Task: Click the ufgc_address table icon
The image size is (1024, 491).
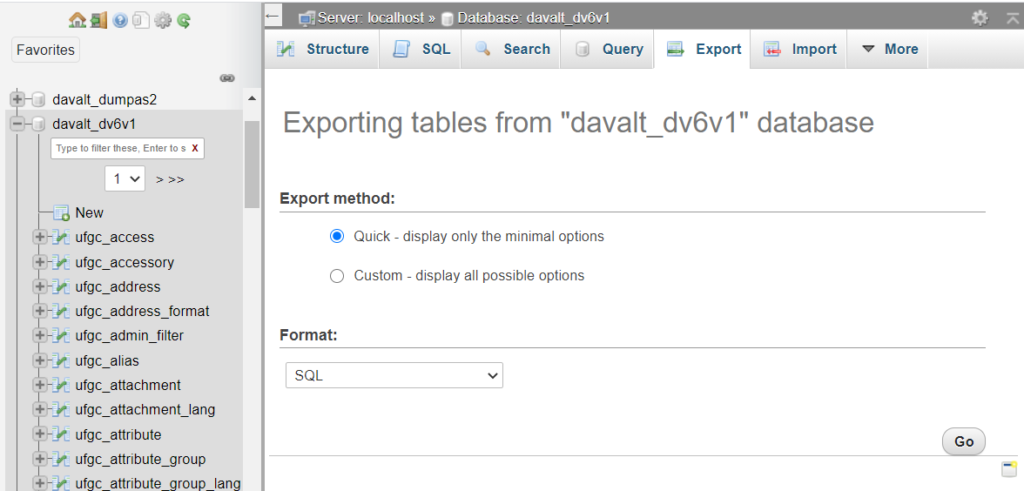Action: pyautogui.click(x=61, y=287)
